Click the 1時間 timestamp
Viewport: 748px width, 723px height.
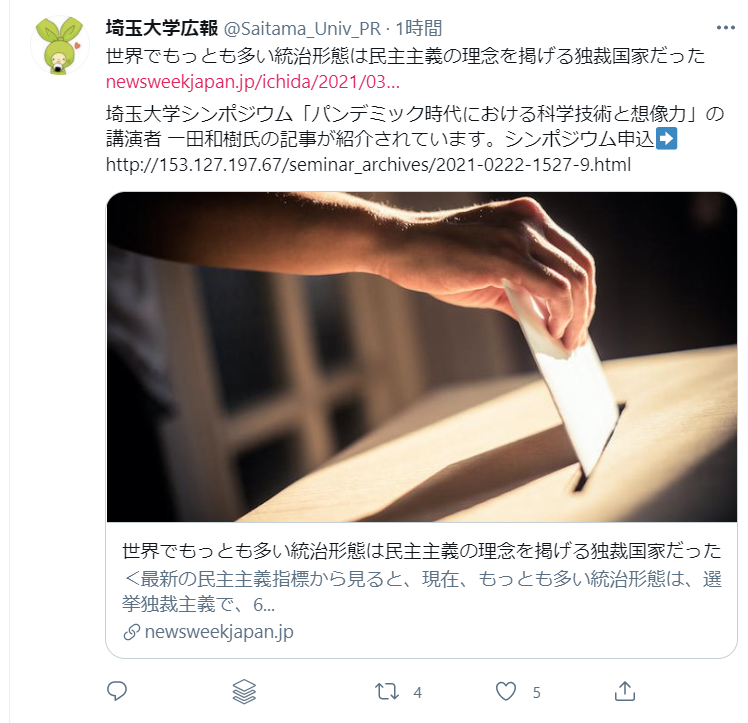coord(418,29)
